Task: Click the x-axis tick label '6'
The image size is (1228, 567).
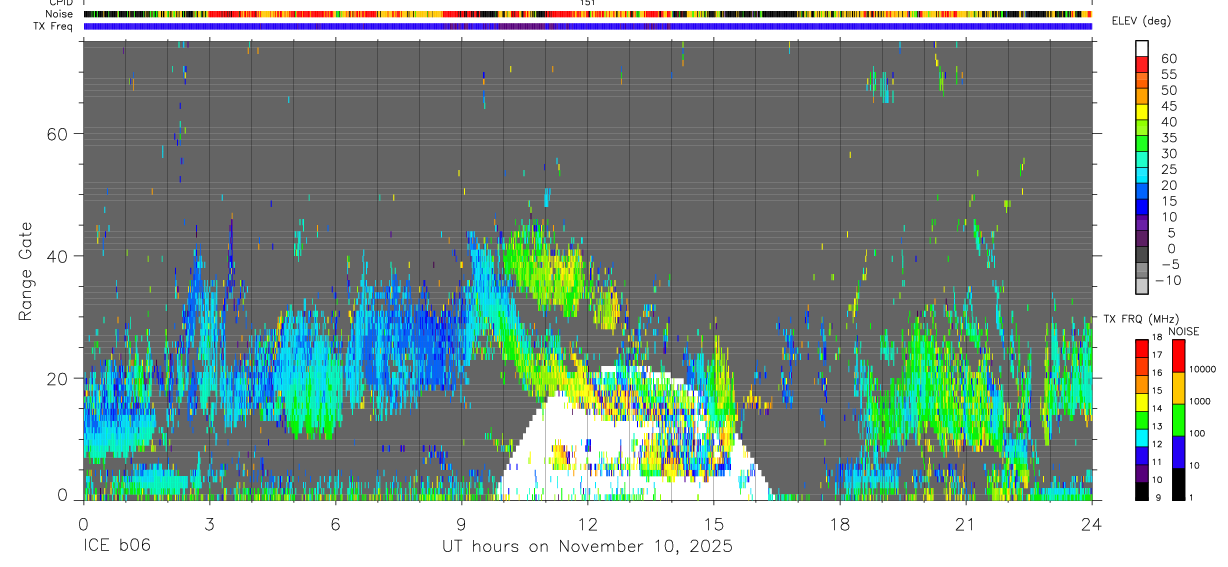Action: click(x=335, y=524)
